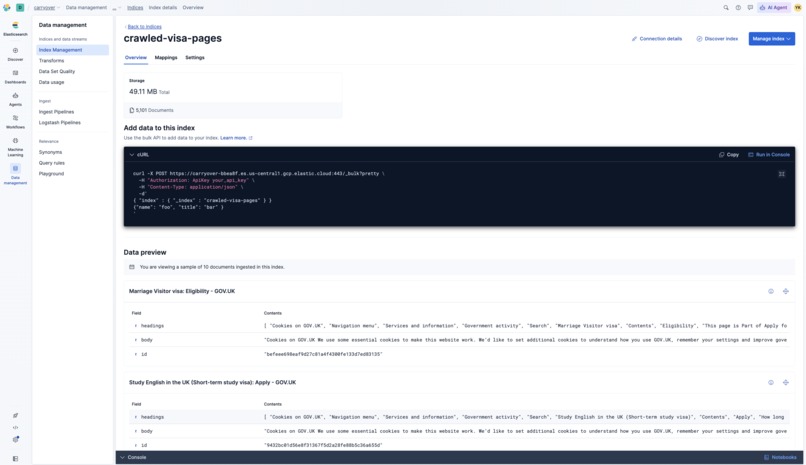Click the crawled-visa-pages index title
Screen dimensions: 806x465
(173, 39)
